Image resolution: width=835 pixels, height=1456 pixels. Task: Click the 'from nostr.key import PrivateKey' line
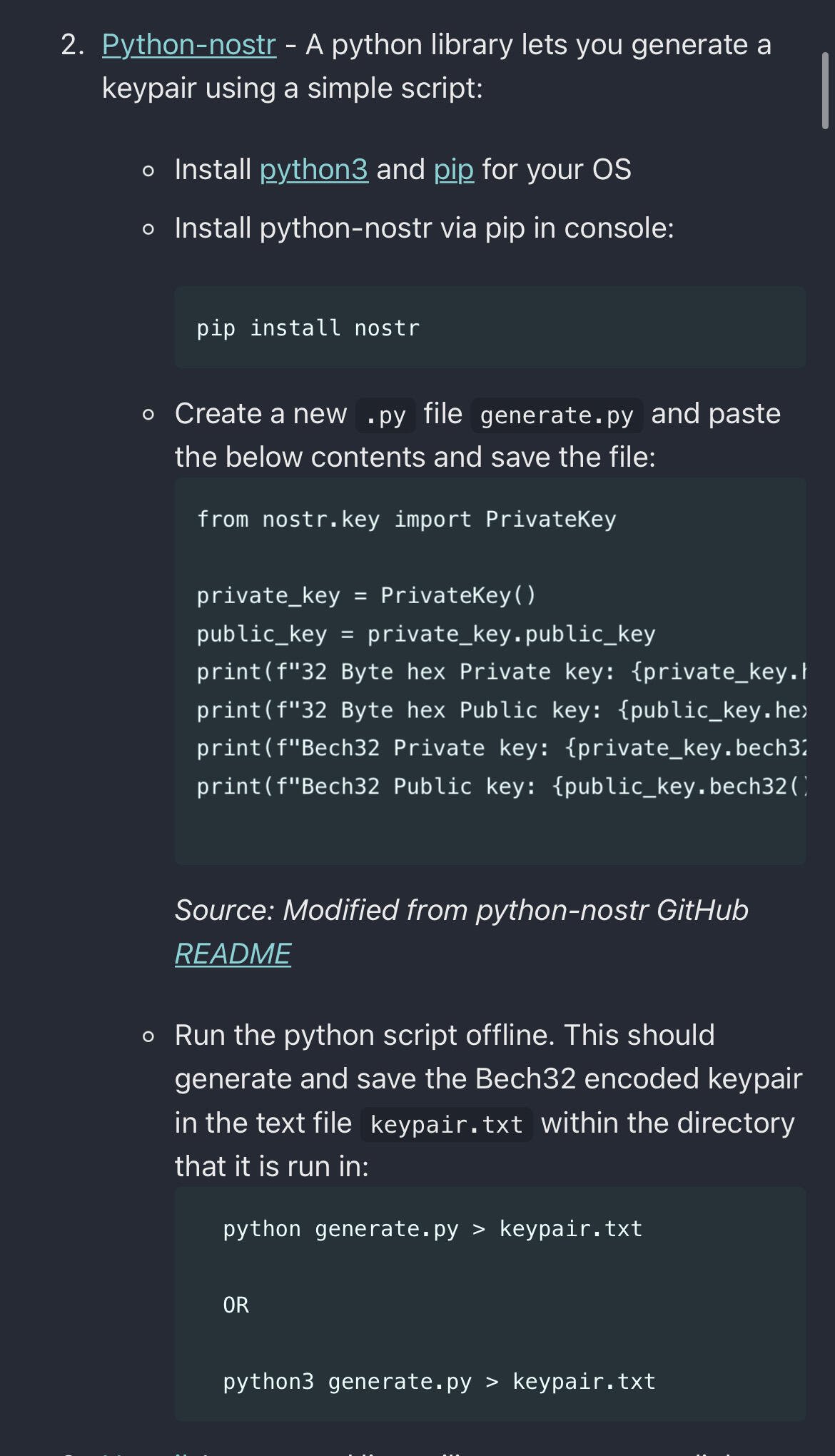[407, 519]
